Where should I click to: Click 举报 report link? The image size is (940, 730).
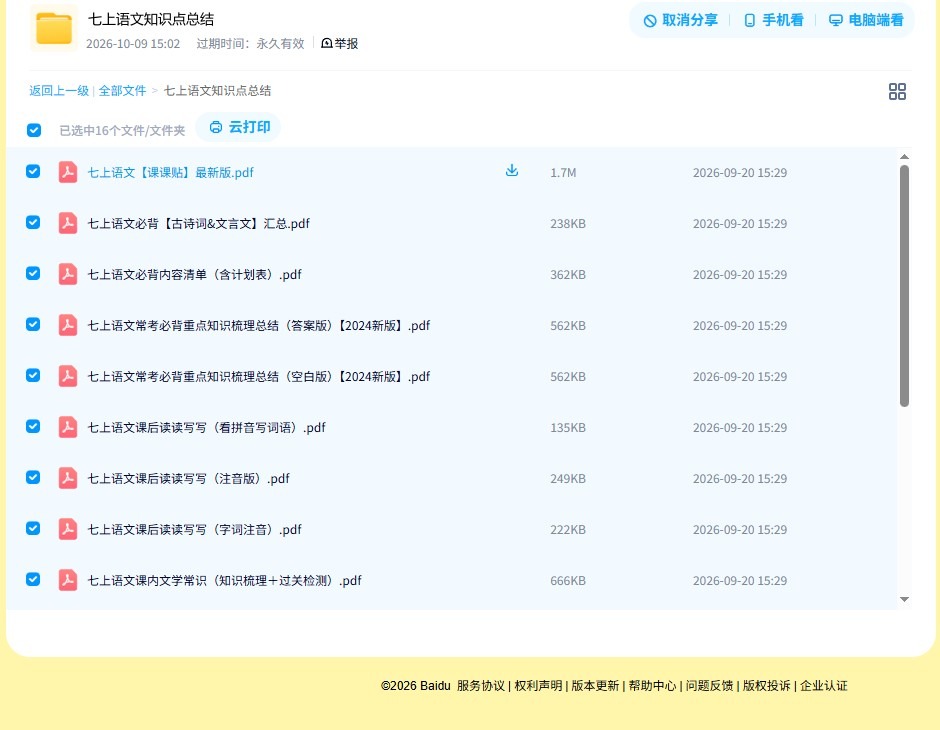point(340,44)
